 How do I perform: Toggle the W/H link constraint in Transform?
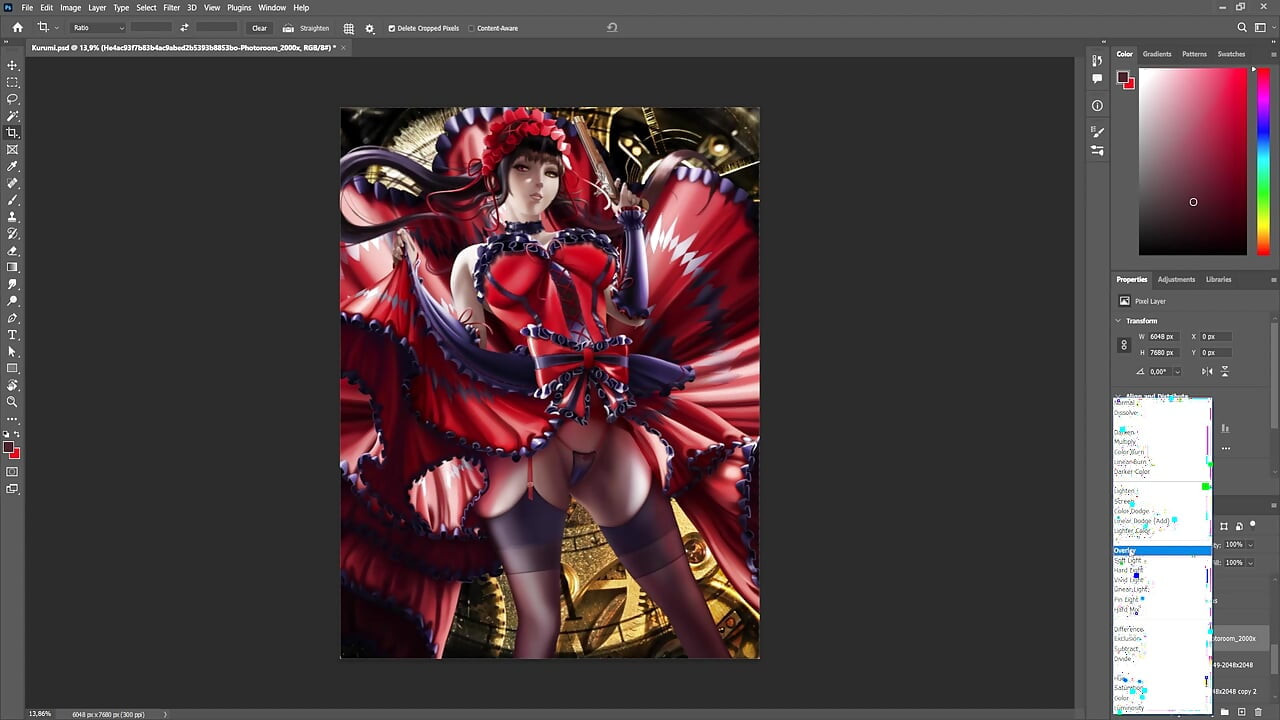(1123, 344)
